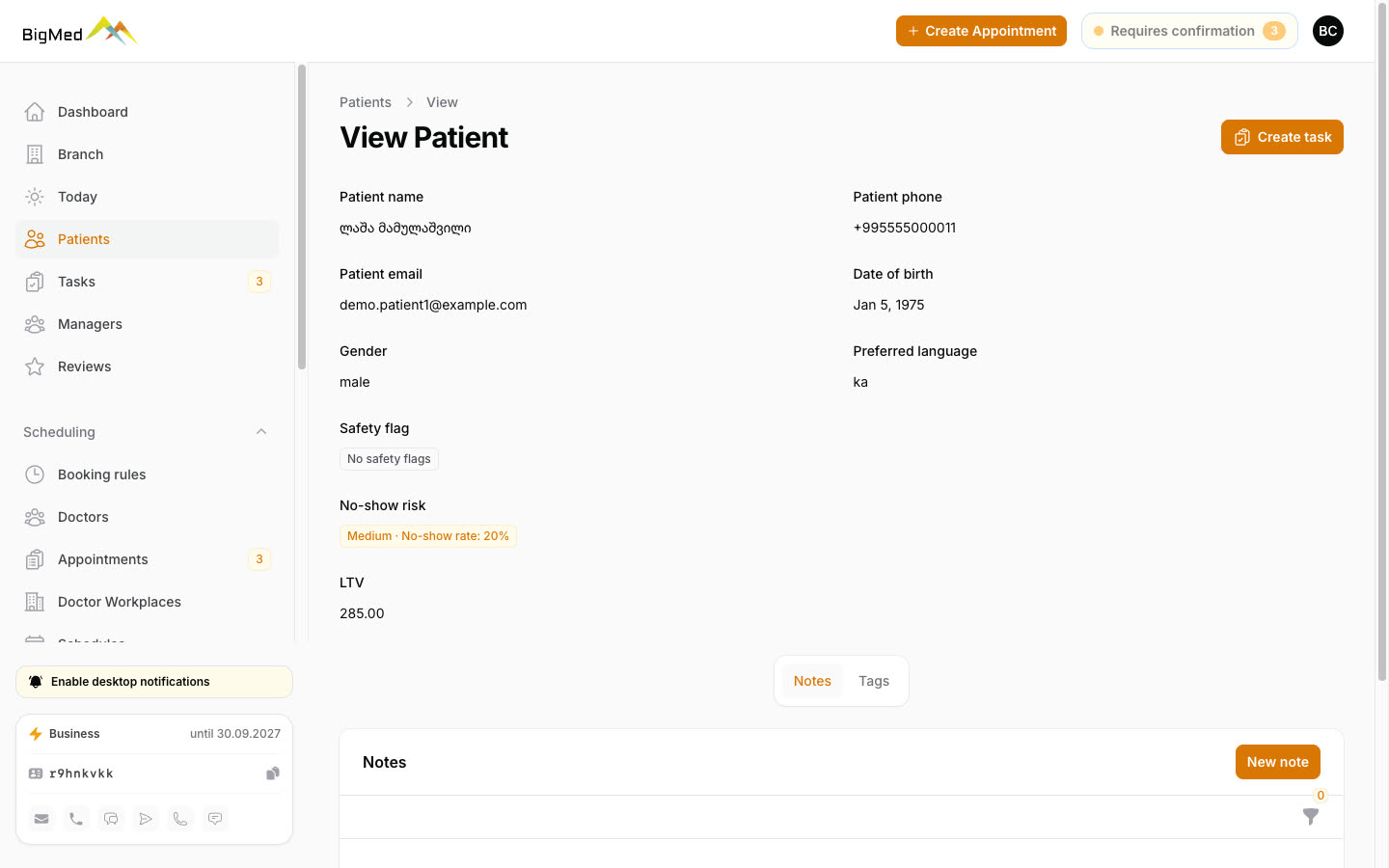This screenshot has height=868, width=1389.
Task: Open the Notes filter funnel icon
Action: pyautogui.click(x=1311, y=816)
